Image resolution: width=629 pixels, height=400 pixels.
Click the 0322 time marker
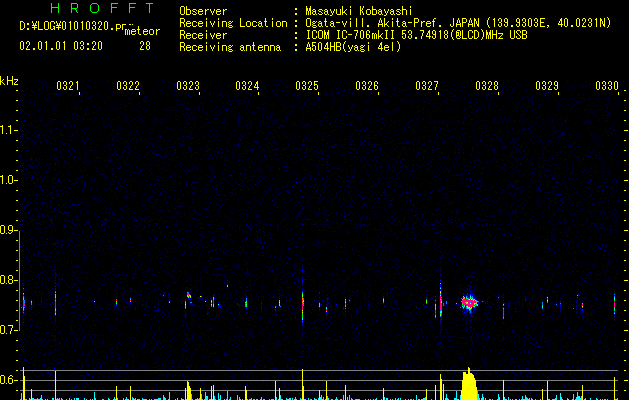(128, 86)
